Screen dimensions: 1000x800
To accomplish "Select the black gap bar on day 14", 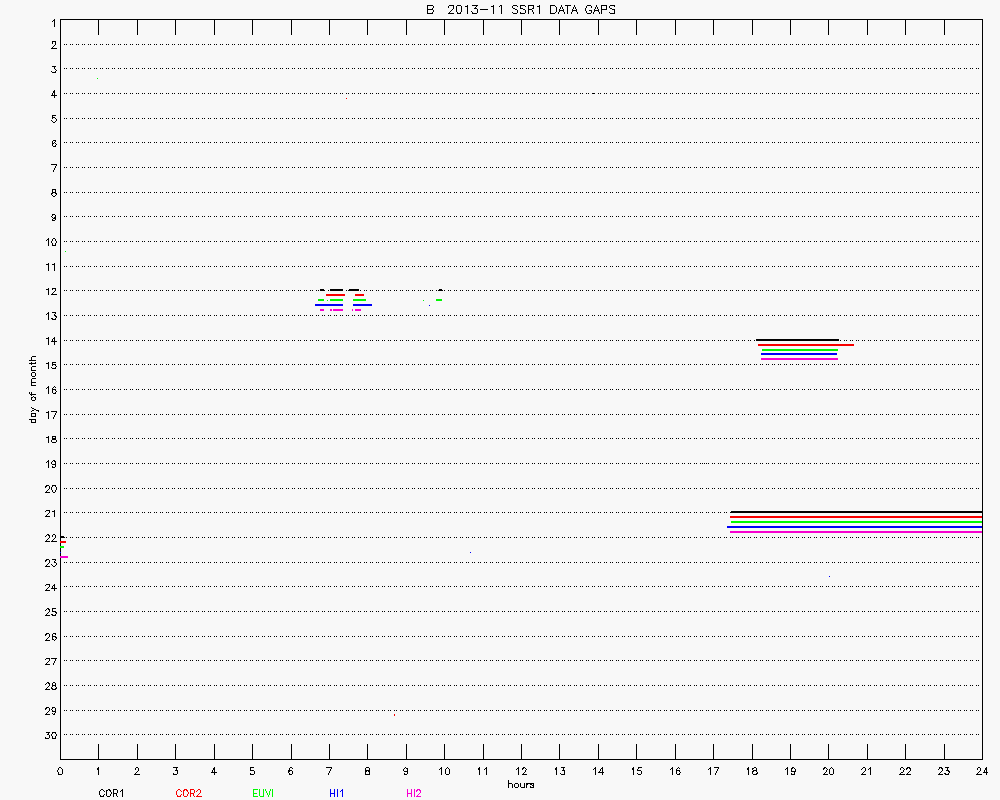I will tap(797, 340).
